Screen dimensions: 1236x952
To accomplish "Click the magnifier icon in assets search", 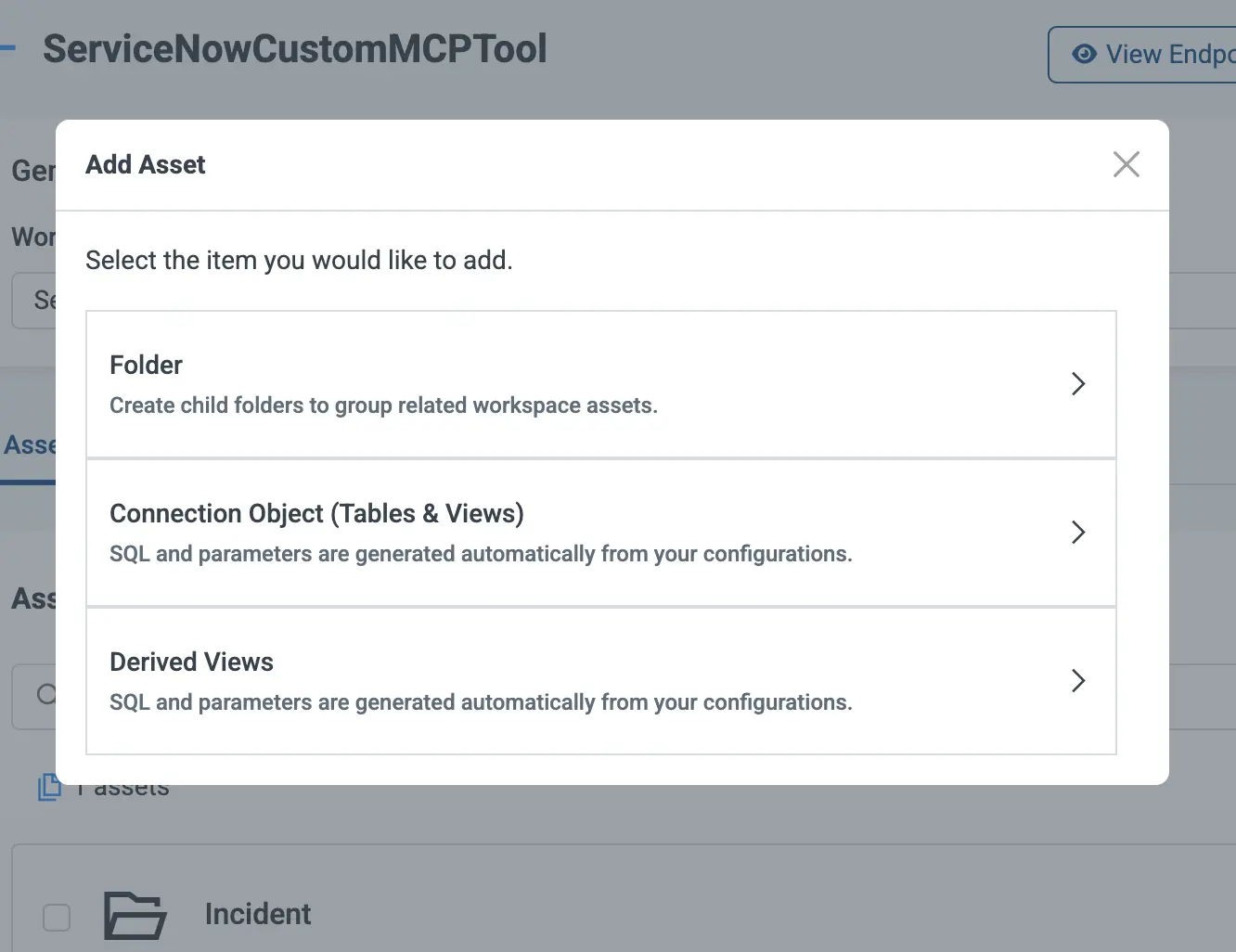I will point(45,694).
